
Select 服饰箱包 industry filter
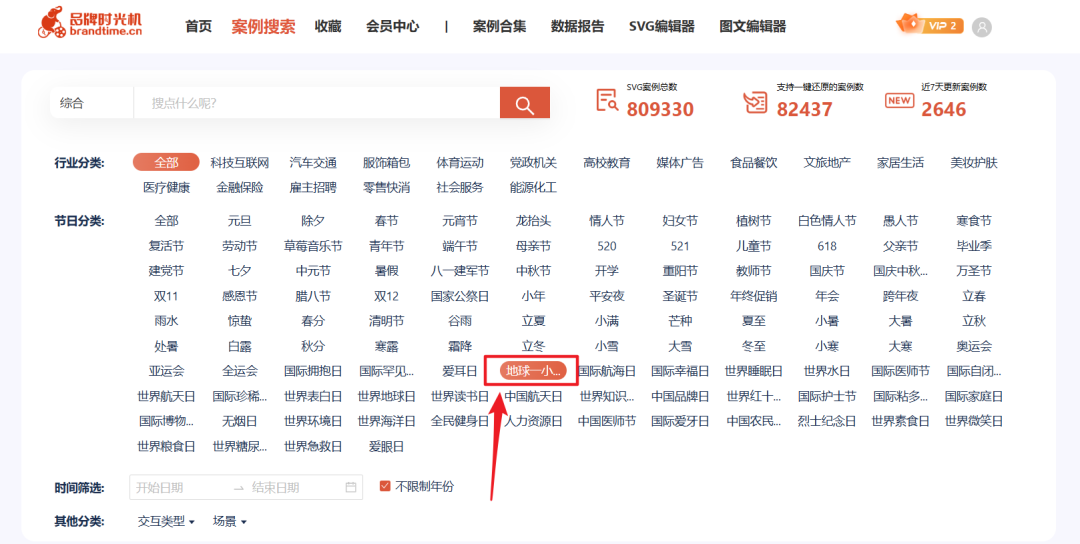click(x=386, y=163)
